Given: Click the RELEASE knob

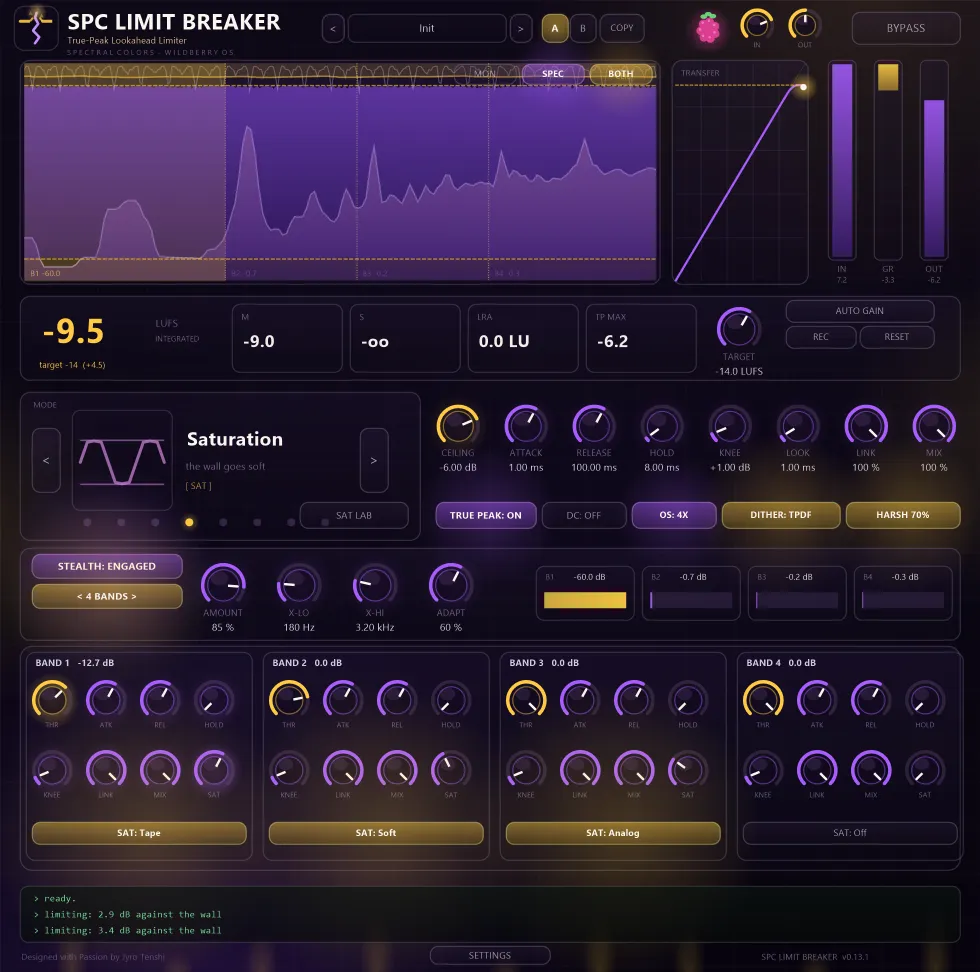Looking at the screenshot, I should tap(594, 425).
